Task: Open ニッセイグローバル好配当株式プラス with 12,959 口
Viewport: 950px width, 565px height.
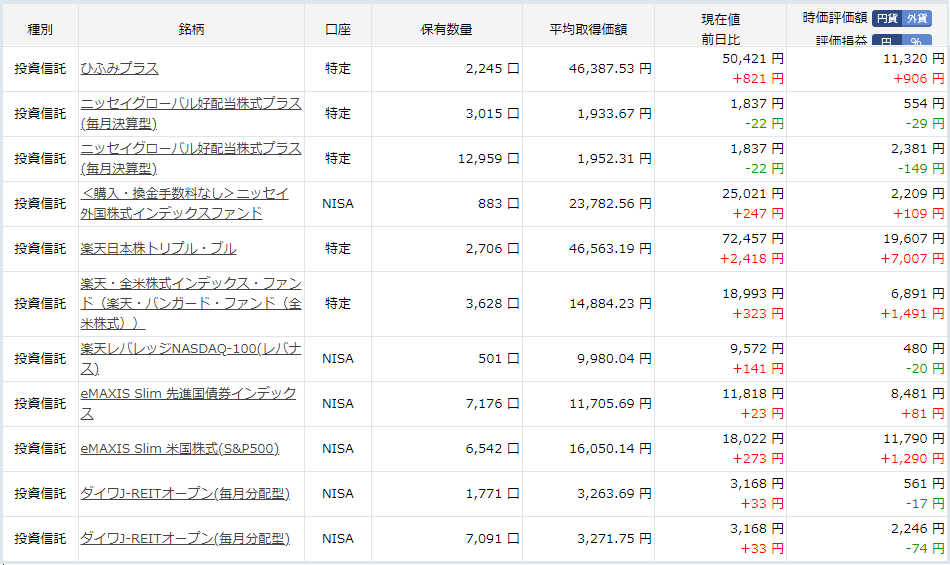Action: 191,158
